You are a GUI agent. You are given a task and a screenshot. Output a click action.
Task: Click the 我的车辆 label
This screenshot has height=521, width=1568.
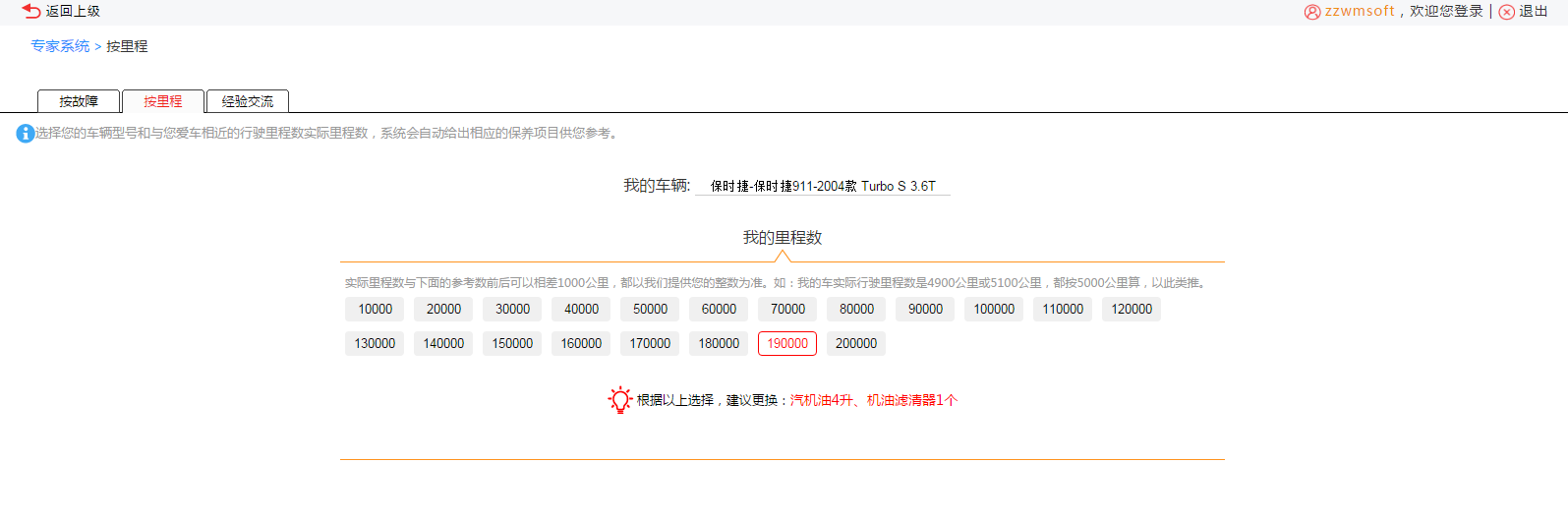[657, 186]
